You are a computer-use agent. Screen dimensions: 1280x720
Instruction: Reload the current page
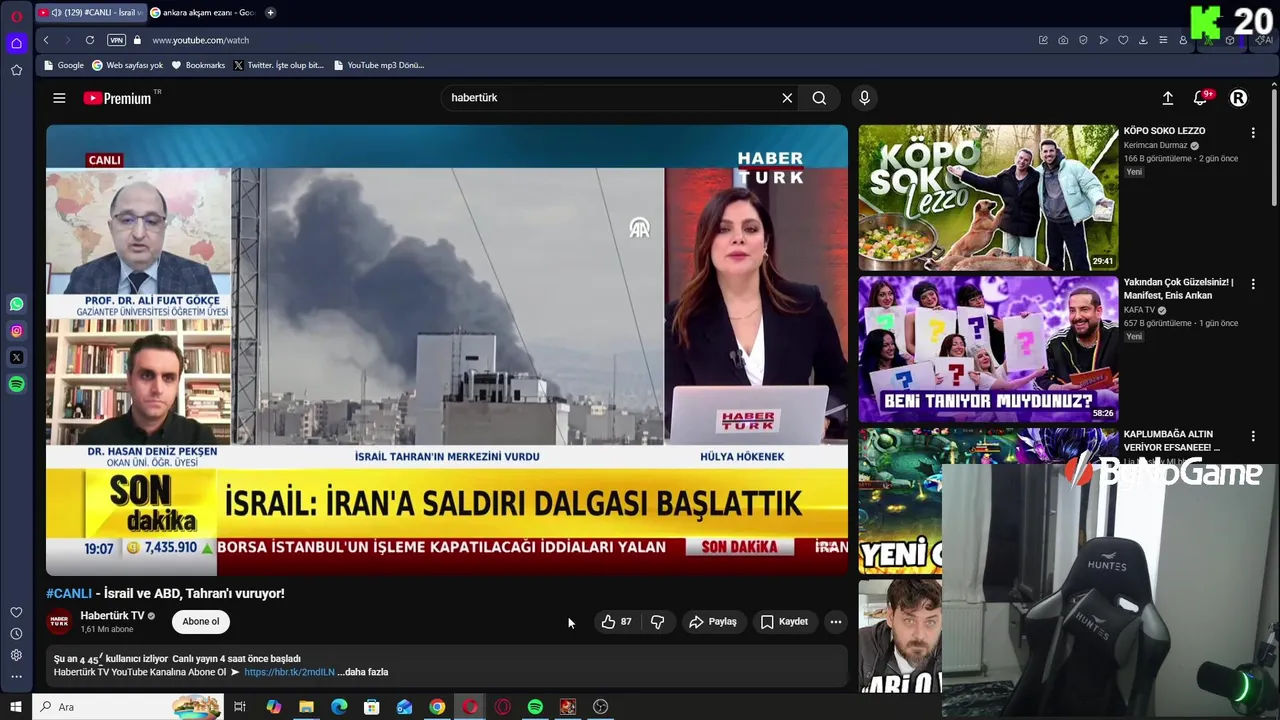tap(90, 40)
